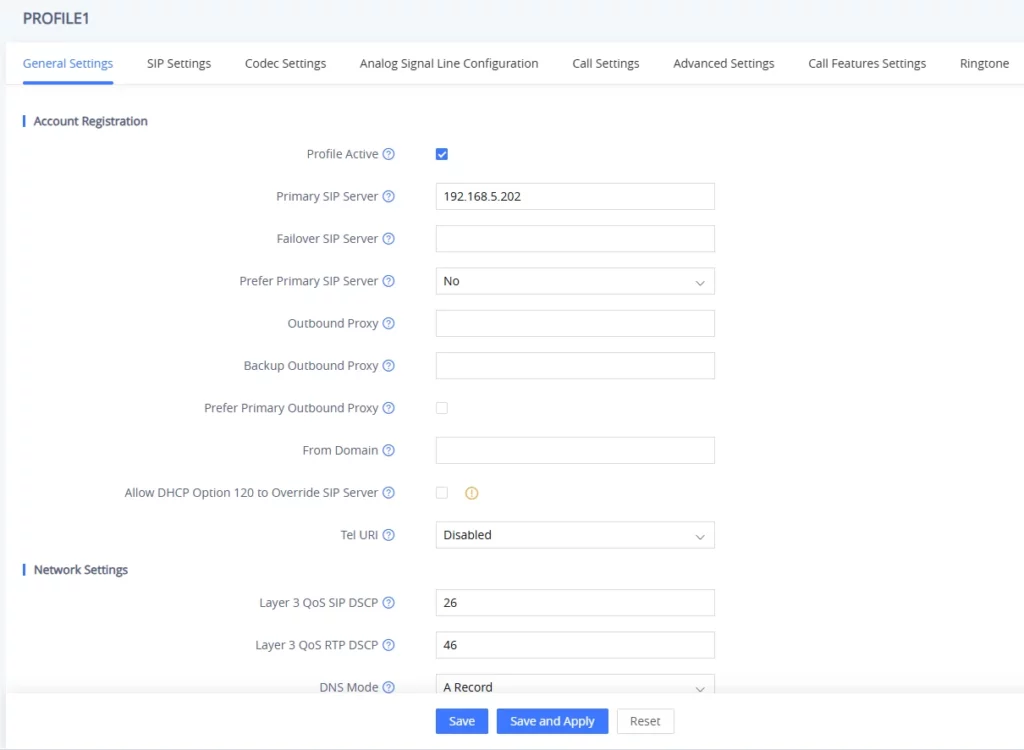Click the Account Registration section heading
This screenshot has width=1024, height=750.
91,121
